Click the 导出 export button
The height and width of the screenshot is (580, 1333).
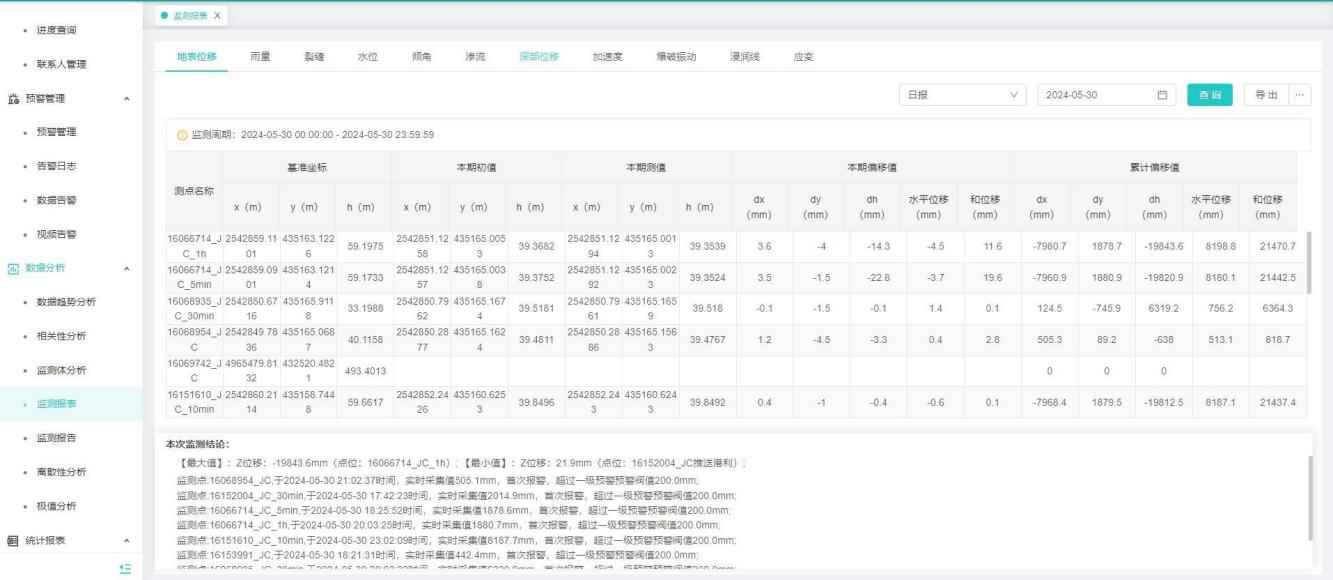(x=1266, y=94)
